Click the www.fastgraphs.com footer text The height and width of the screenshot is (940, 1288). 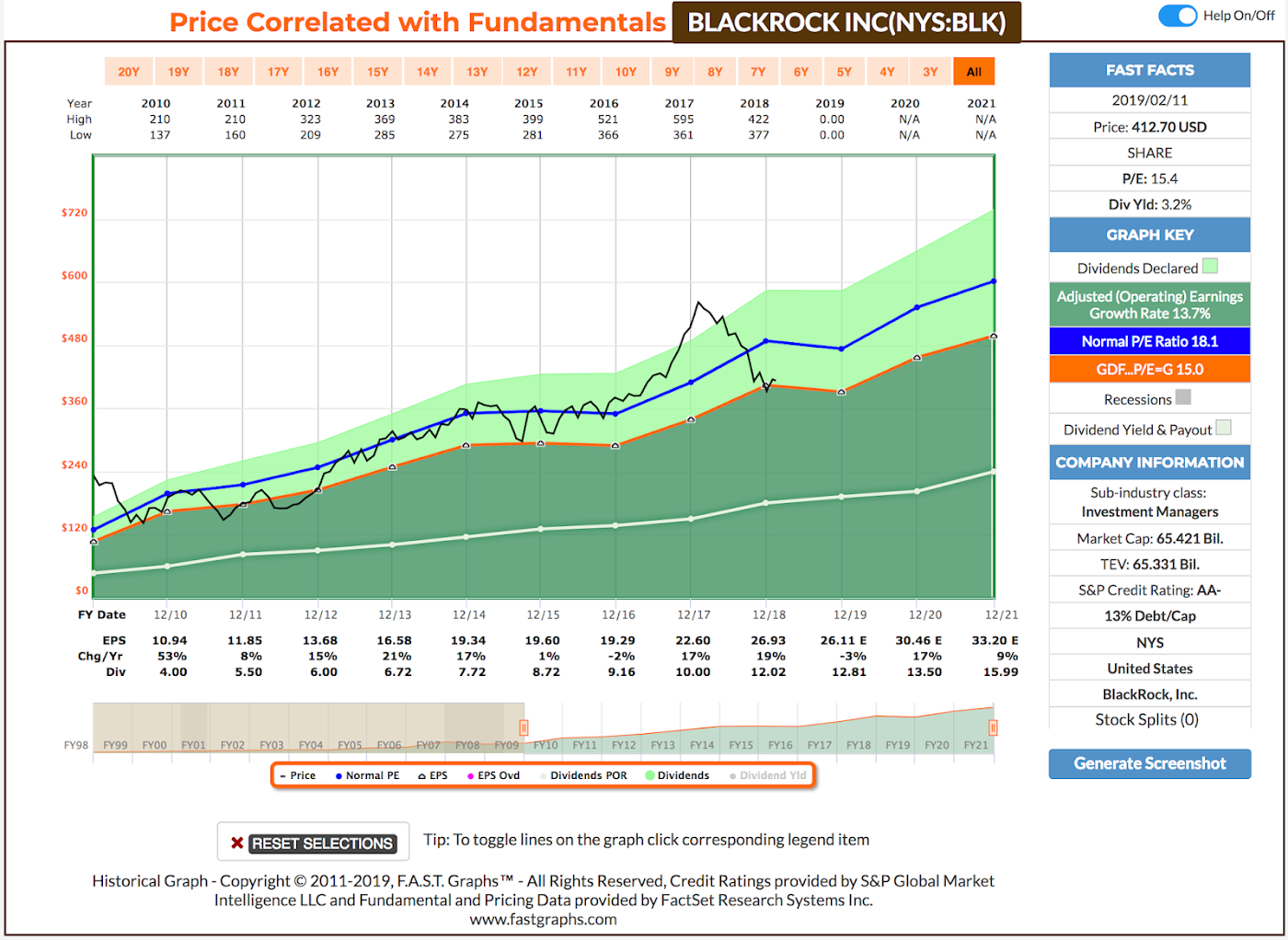543,919
